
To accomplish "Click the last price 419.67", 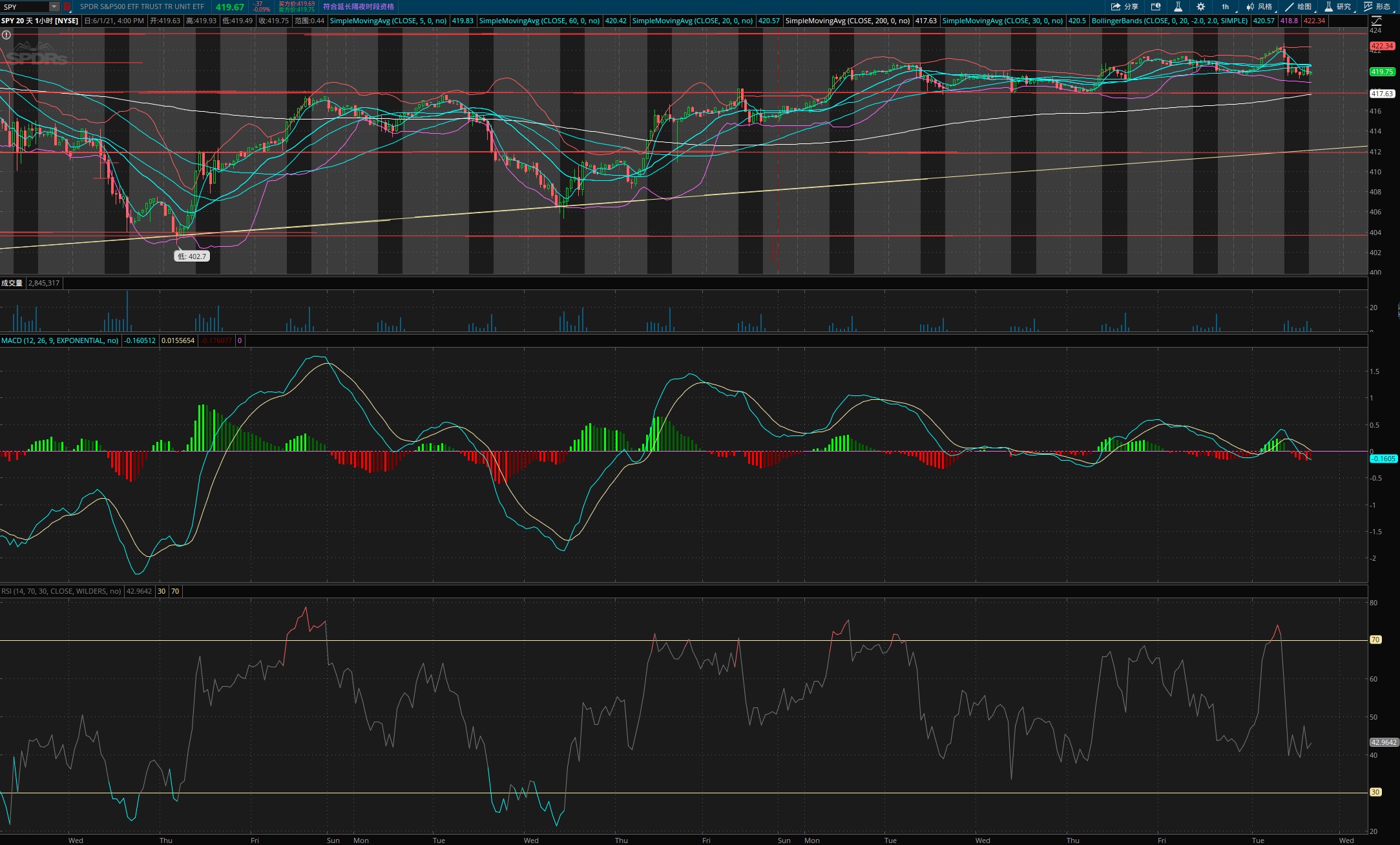I will pyautogui.click(x=230, y=7).
